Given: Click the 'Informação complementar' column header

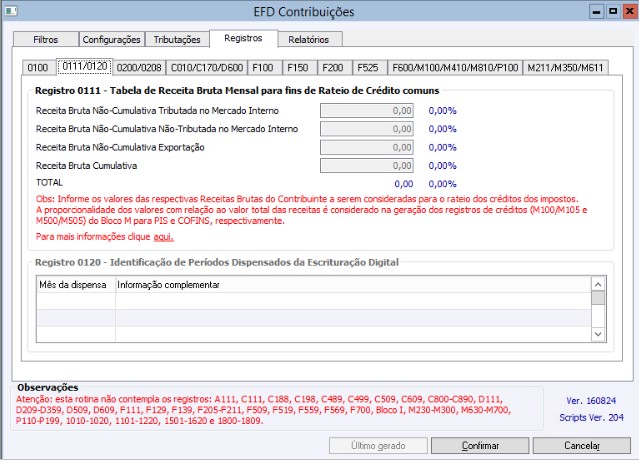Looking at the screenshot, I should click(353, 285).
